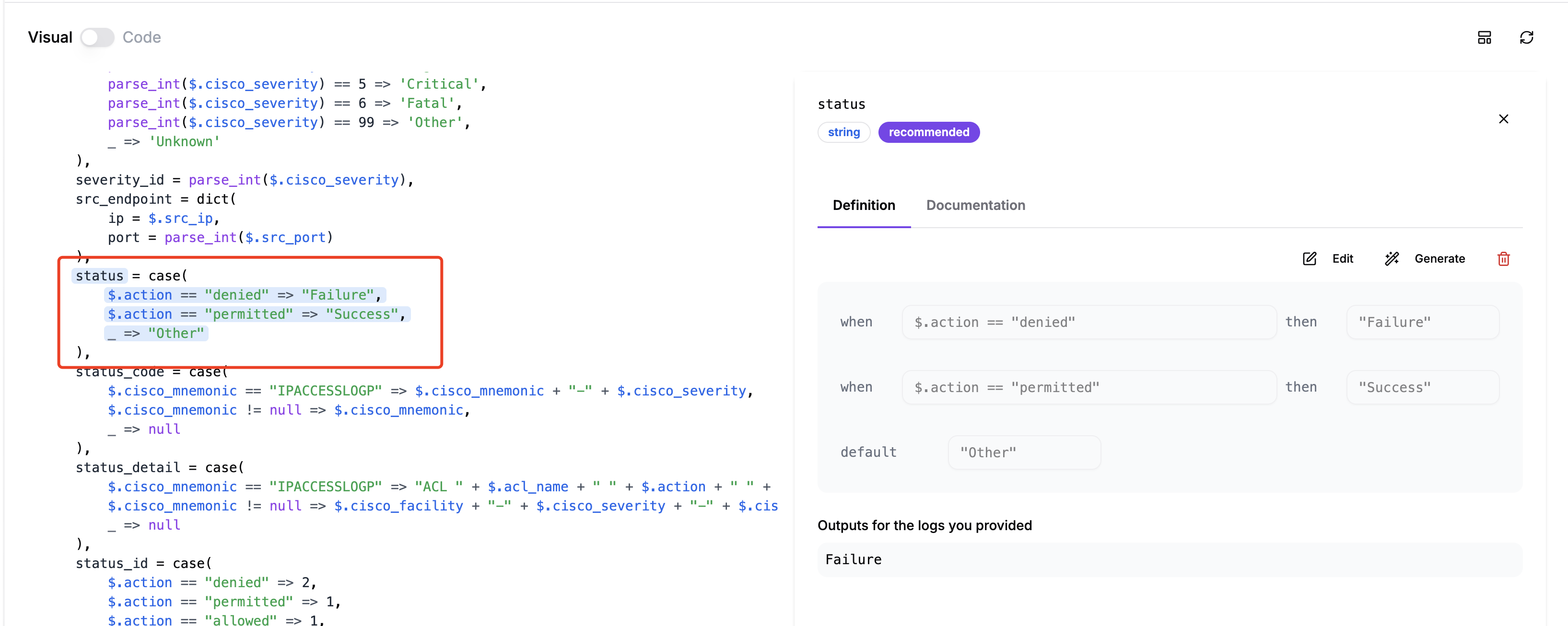The height and width of the screenshot is (626, 1568).
Task: Click the 'Code' label next to toggle
Action: [141, 38]
